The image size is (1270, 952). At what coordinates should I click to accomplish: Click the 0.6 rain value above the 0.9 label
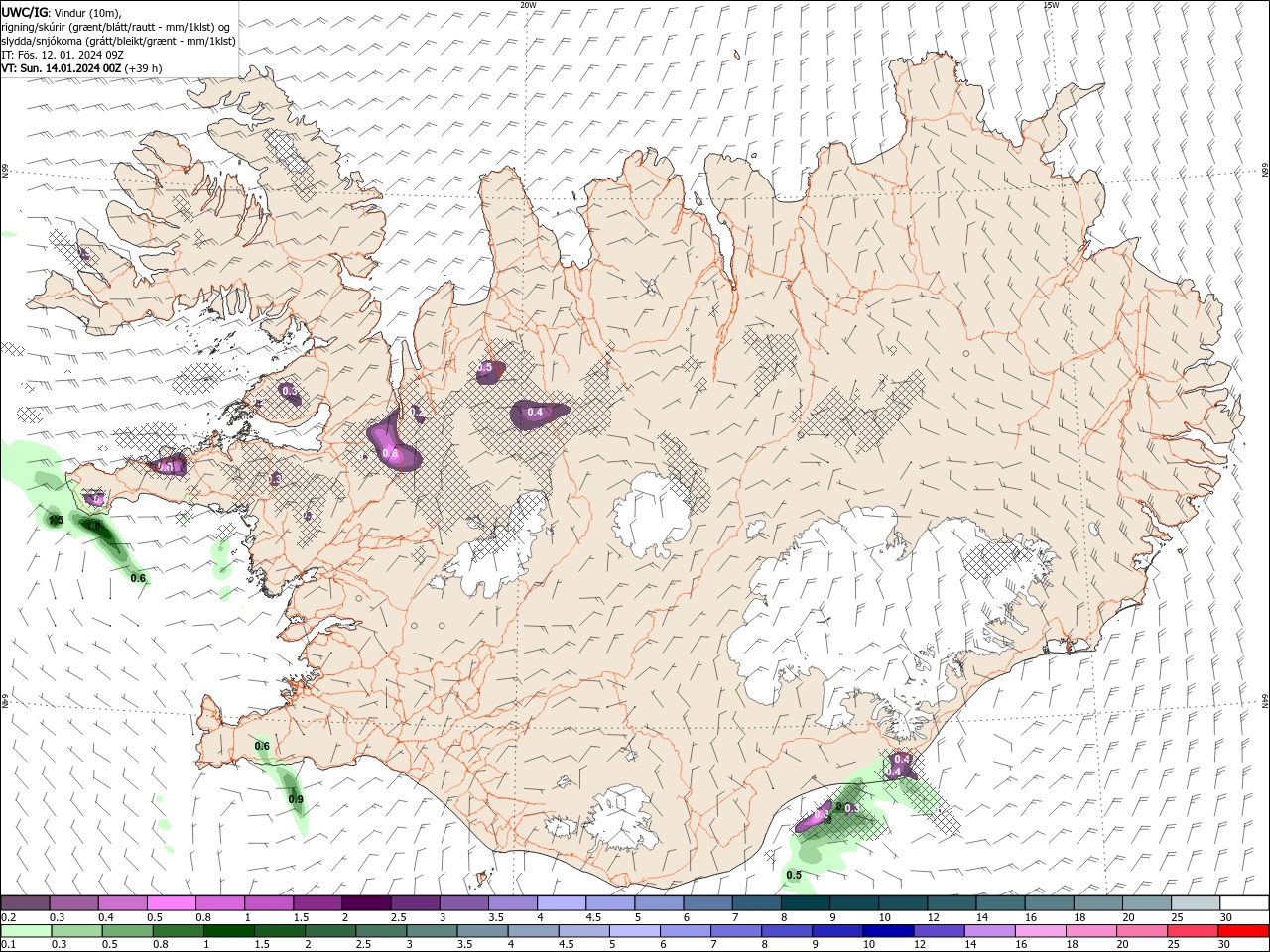point(262,746)
